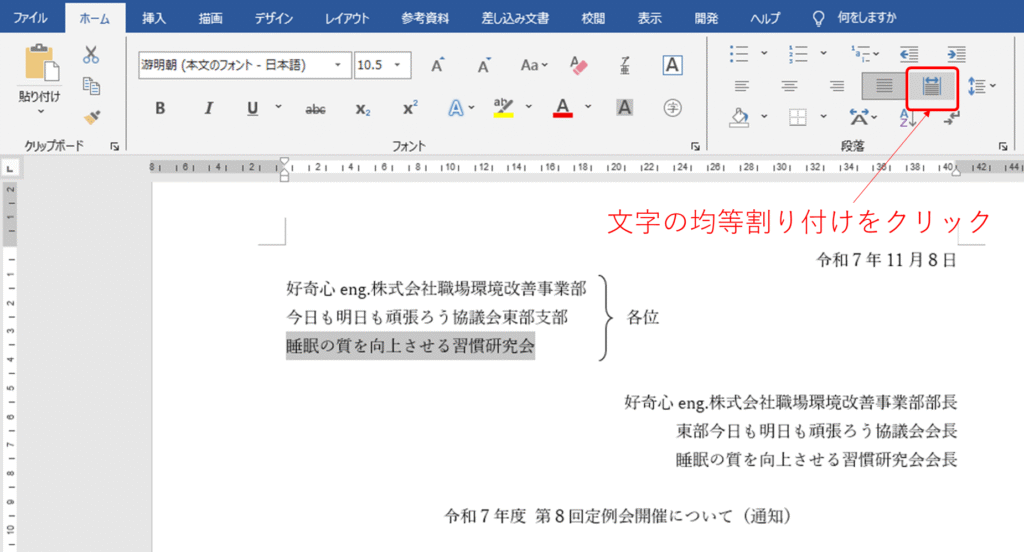The height and width of the screenshot is (552, 1024).
Task: Apply the red font color swatch
Action: [x=563, y=108]
